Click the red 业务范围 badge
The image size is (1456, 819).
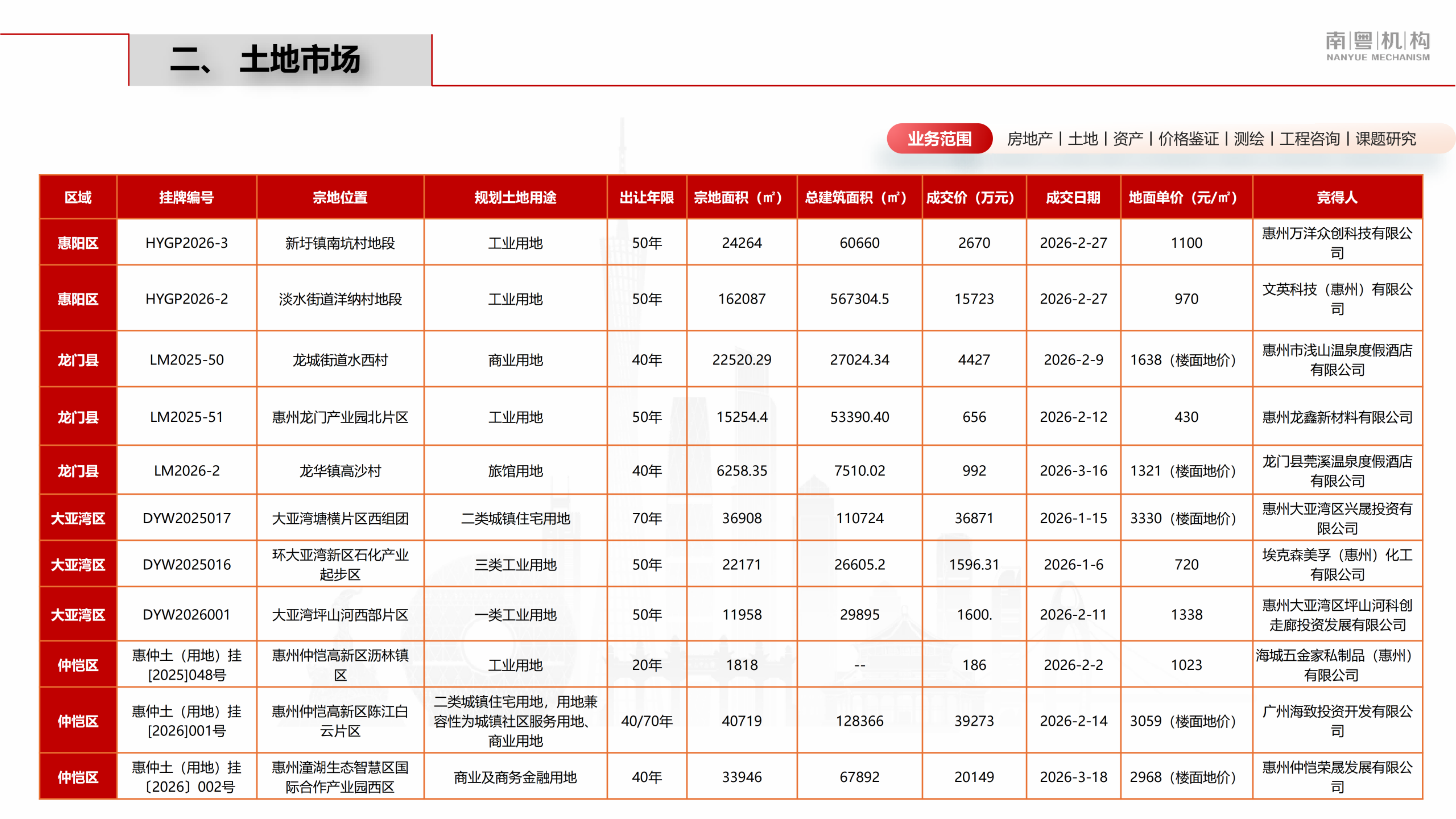click(x=939, y=139)
